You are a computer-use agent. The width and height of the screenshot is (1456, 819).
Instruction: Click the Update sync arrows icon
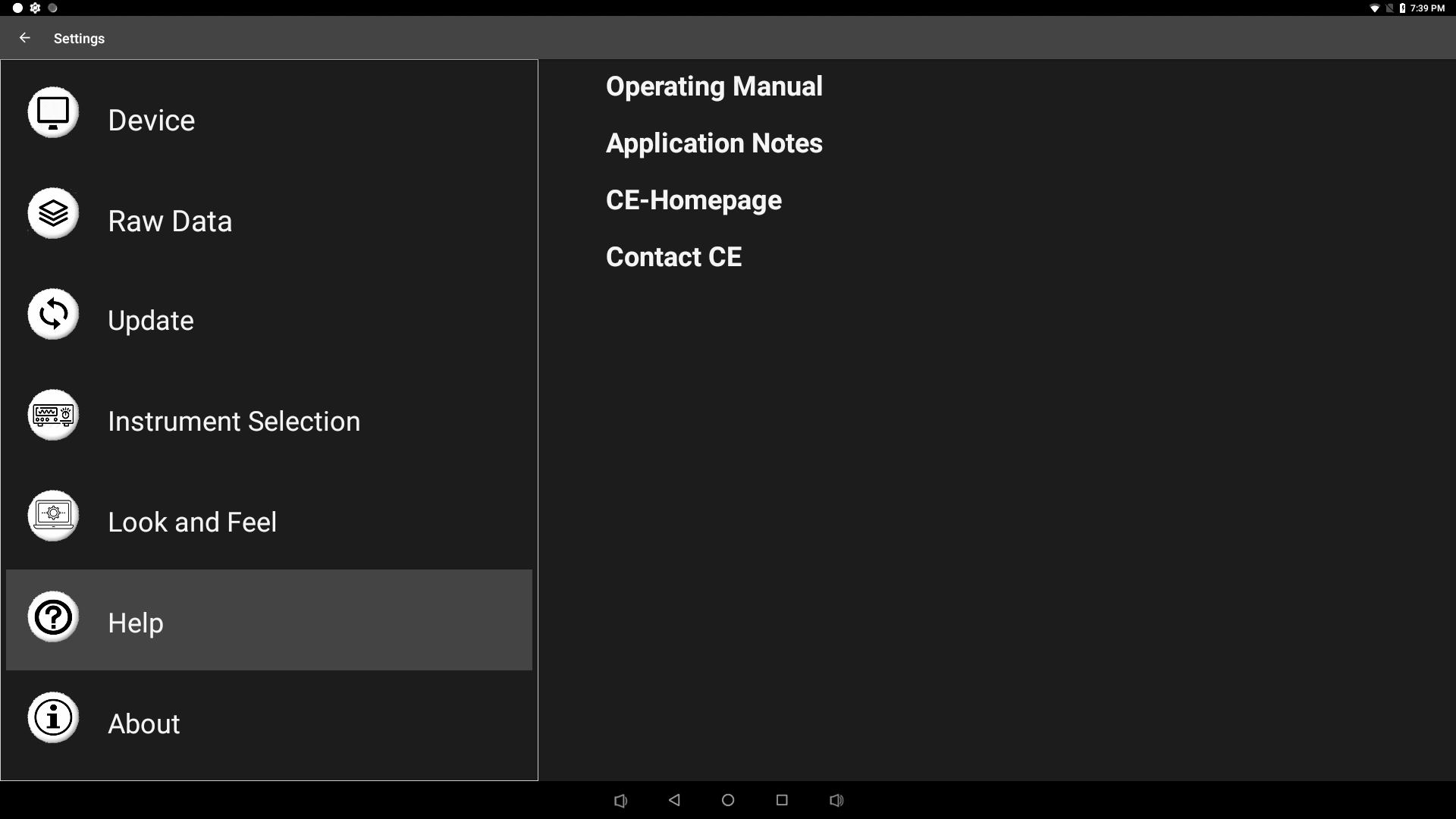(53, 314)
